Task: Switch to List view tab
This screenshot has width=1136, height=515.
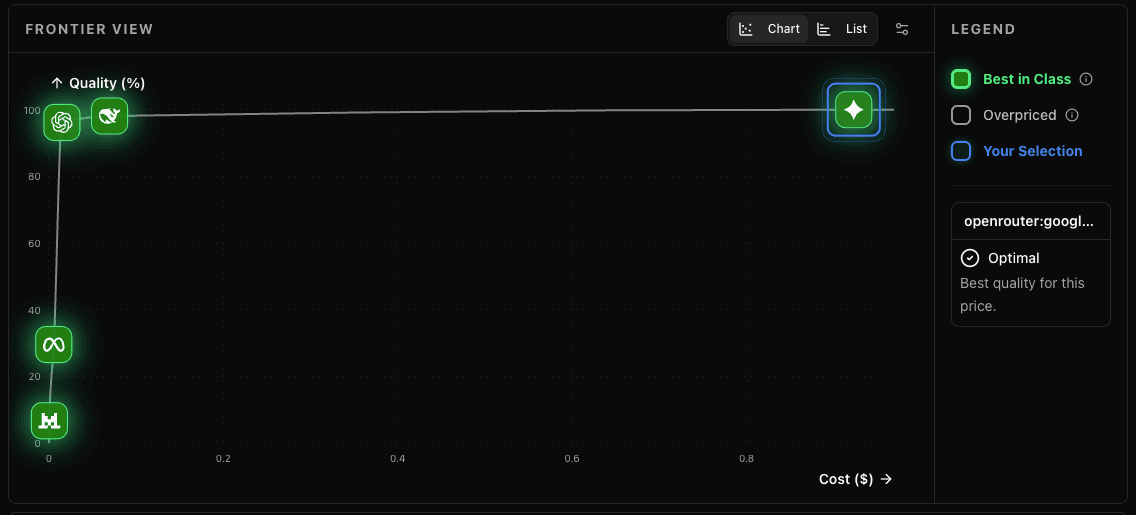Action: click(x=843, y=29)
